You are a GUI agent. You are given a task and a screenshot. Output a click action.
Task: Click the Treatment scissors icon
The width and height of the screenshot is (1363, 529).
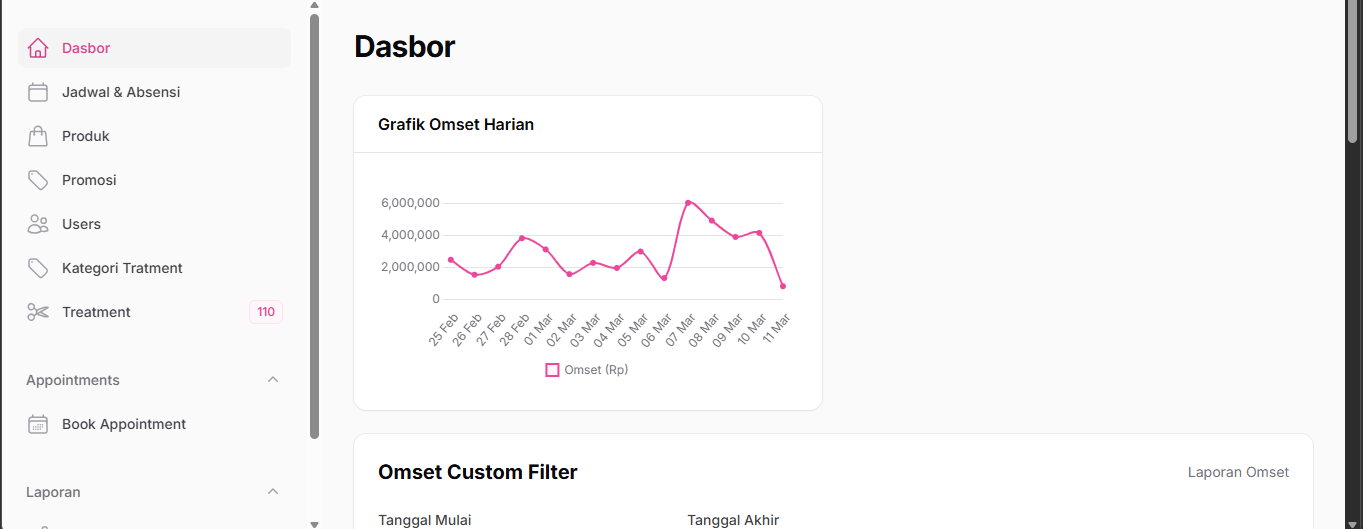click(38, 312)
